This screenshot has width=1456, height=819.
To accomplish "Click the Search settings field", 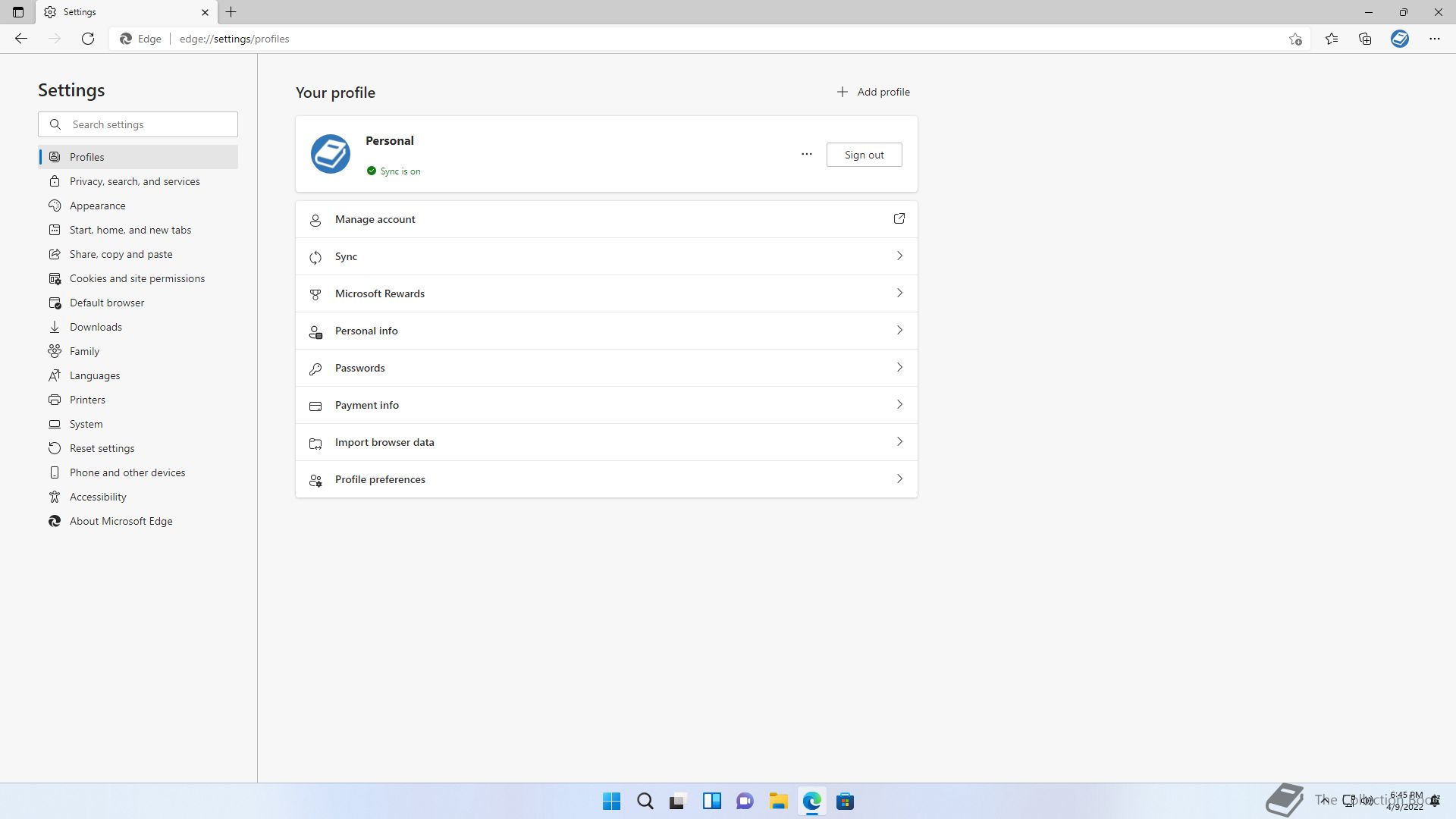I will point(138,124).
